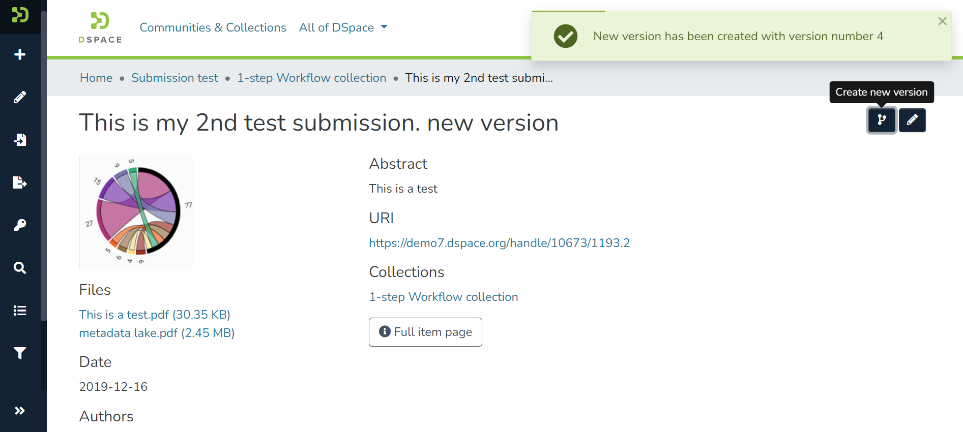
Task: Open the list icon in sidebar
Action: pos(19,310)
